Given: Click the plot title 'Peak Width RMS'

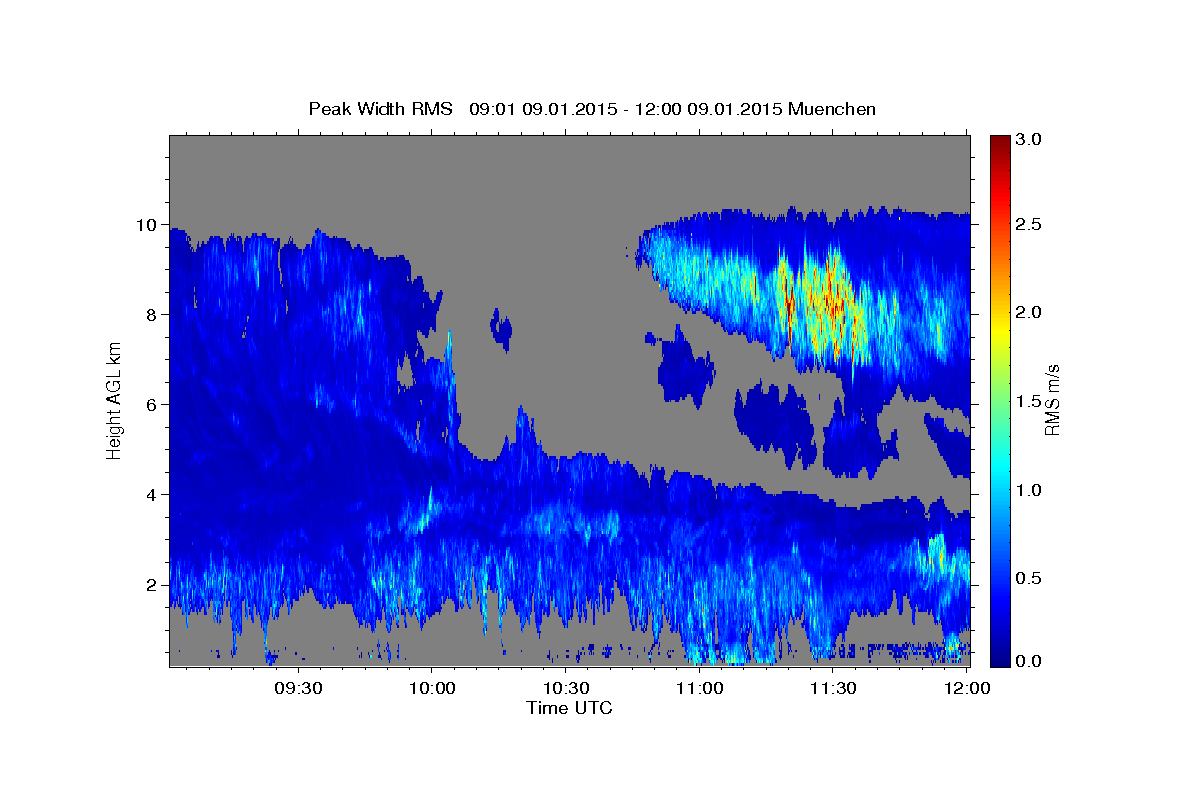Looking at the screenshot, I should [381, 109].
